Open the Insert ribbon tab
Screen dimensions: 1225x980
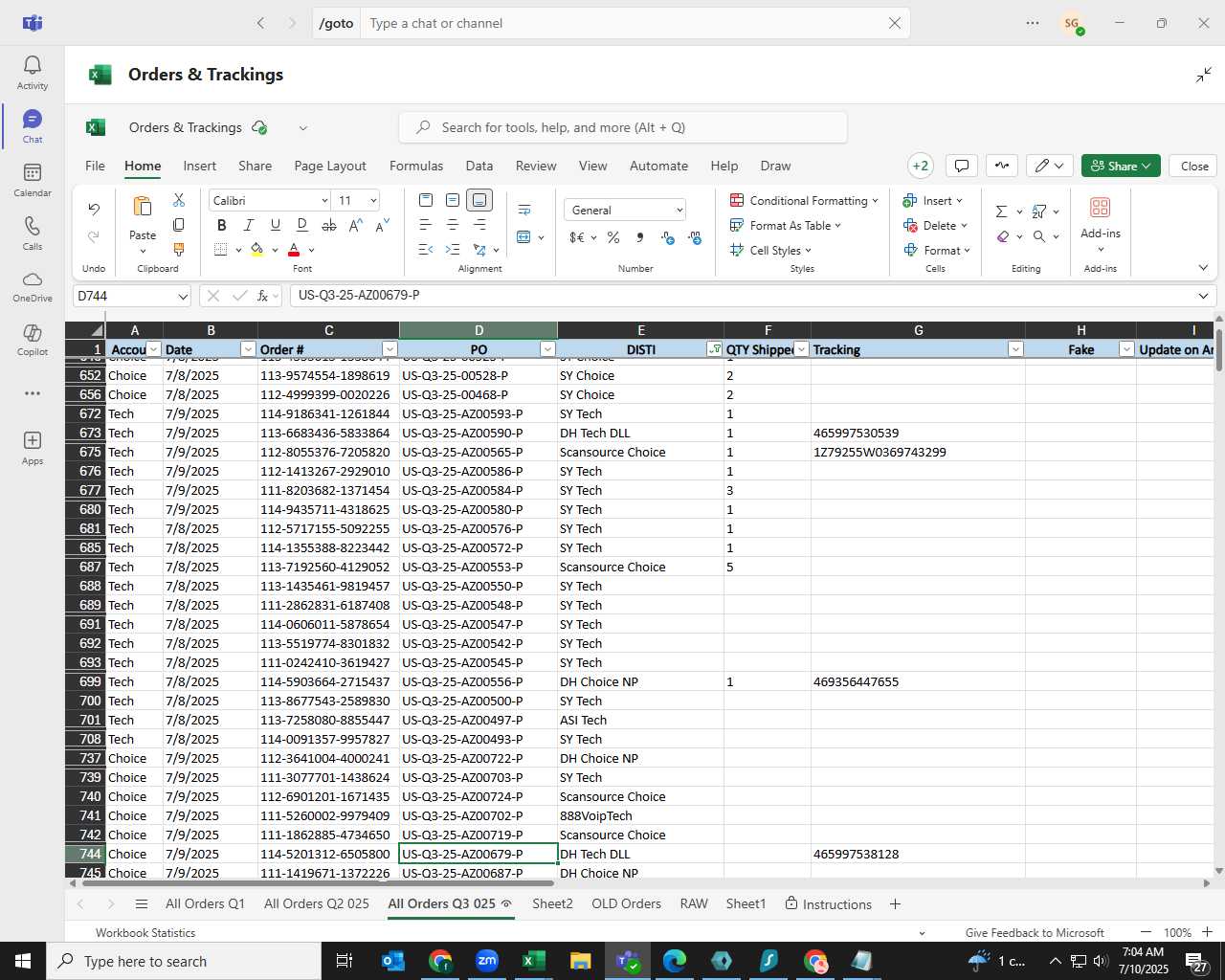tap(199, 166)
